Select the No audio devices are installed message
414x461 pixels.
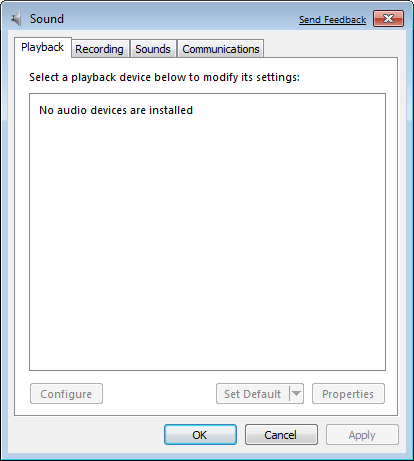point(116,110)
